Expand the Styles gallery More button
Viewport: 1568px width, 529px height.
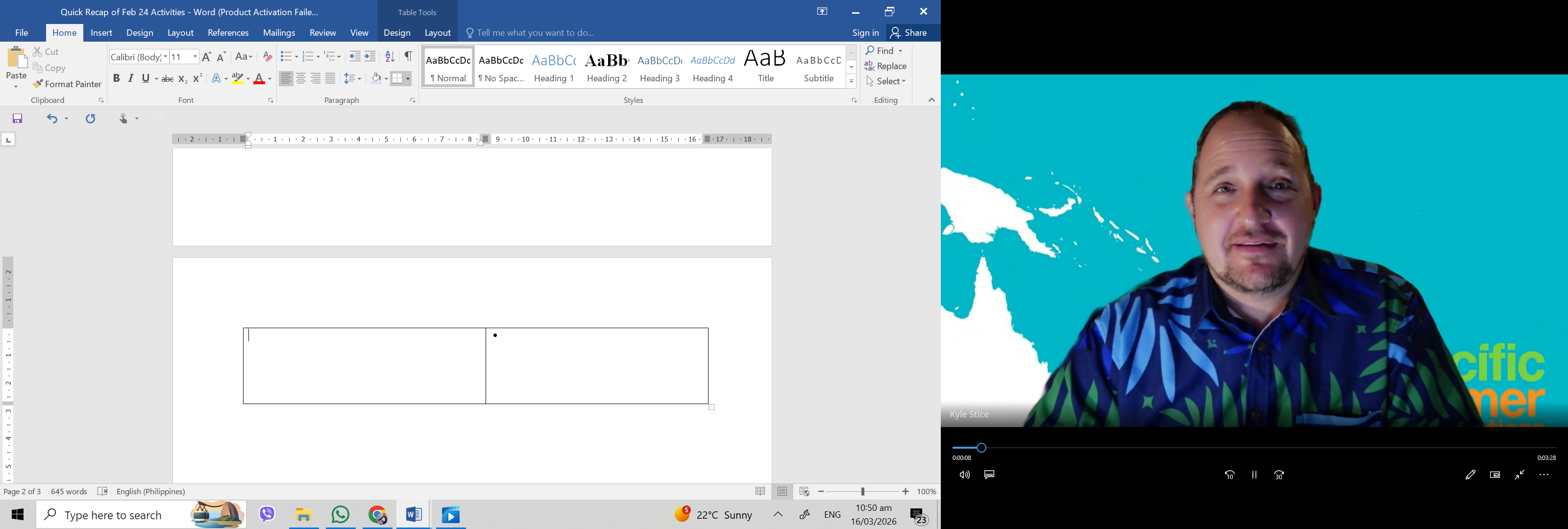[x=852, y=82]
